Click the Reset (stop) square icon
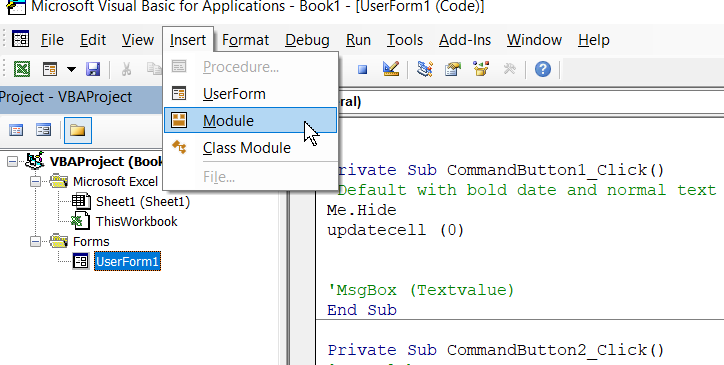The width and height of the screenshot is (724, 365). [x=362, y=69]
